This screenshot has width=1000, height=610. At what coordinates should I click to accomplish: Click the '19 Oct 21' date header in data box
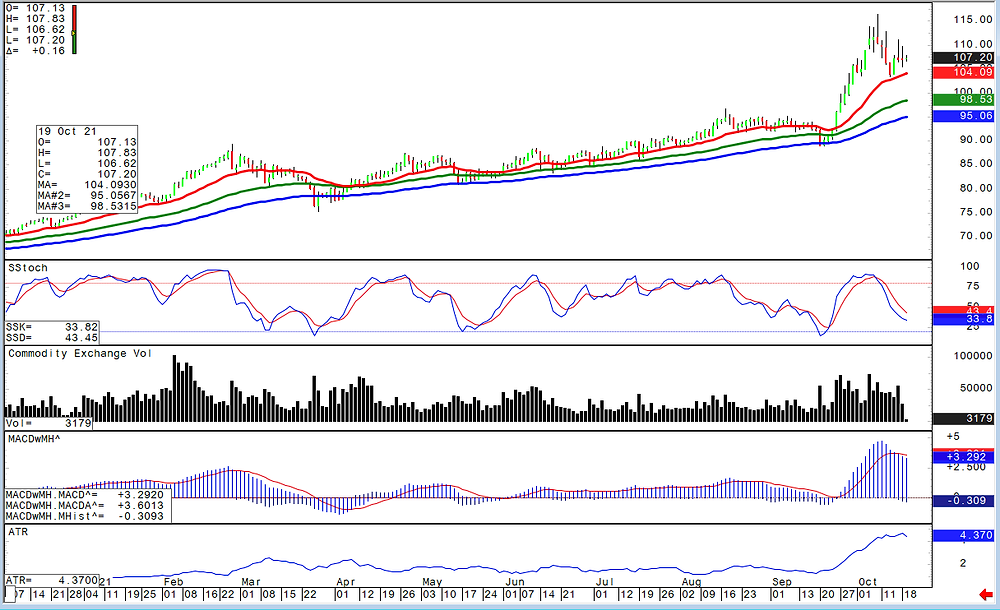click(x=68, y=131)
